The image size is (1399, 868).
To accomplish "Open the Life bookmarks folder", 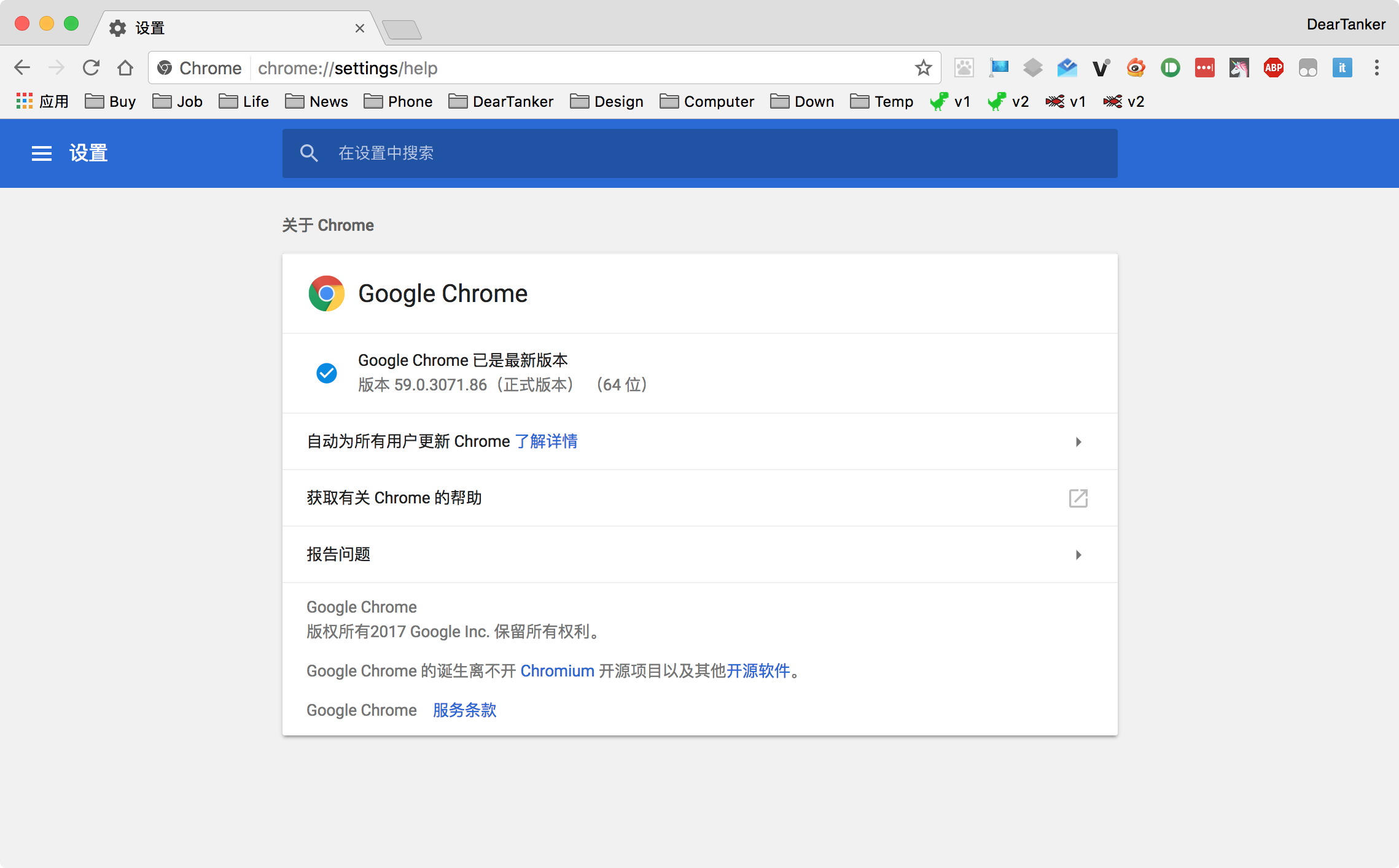I will 244,101.
